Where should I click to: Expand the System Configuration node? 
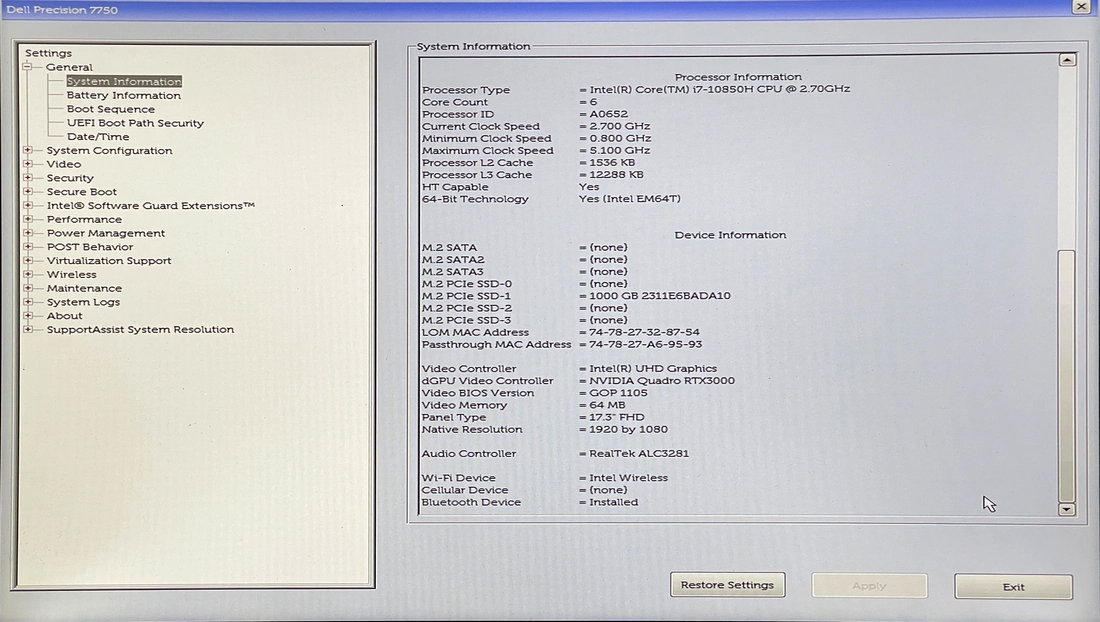[x=28, y=151]
